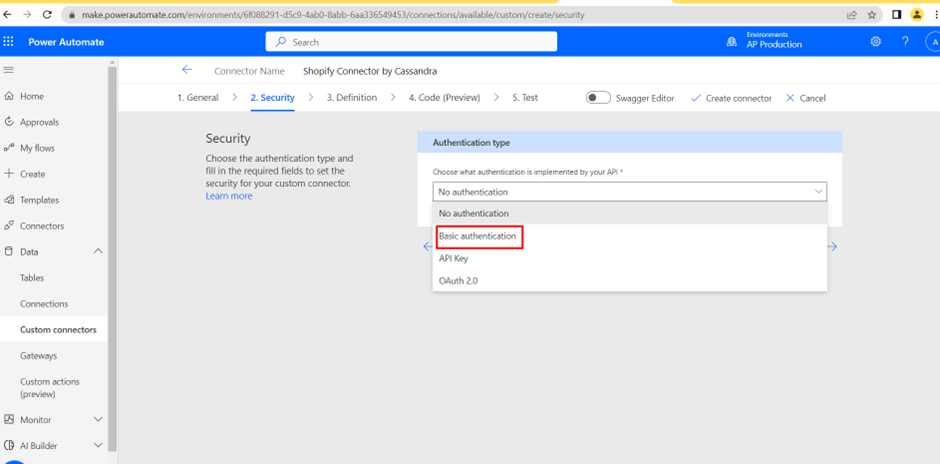The width and height of the screenshot is (940, 464).
Task: Click the share page icon in address bar
Action: [852, 15]
